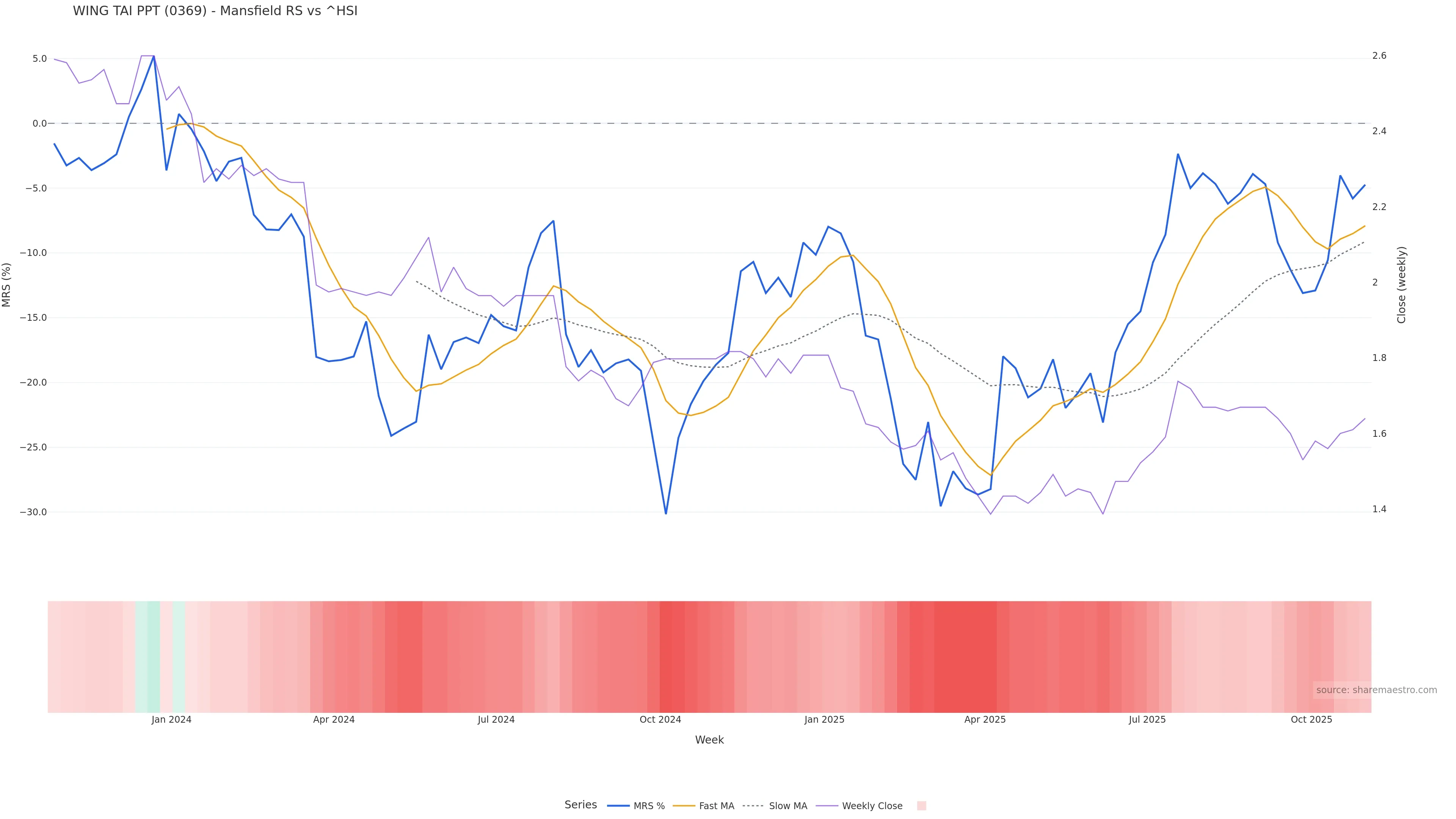Screen dimensions: 1456x819
Task: Click the Series legend heading
Action: [581, 805]
